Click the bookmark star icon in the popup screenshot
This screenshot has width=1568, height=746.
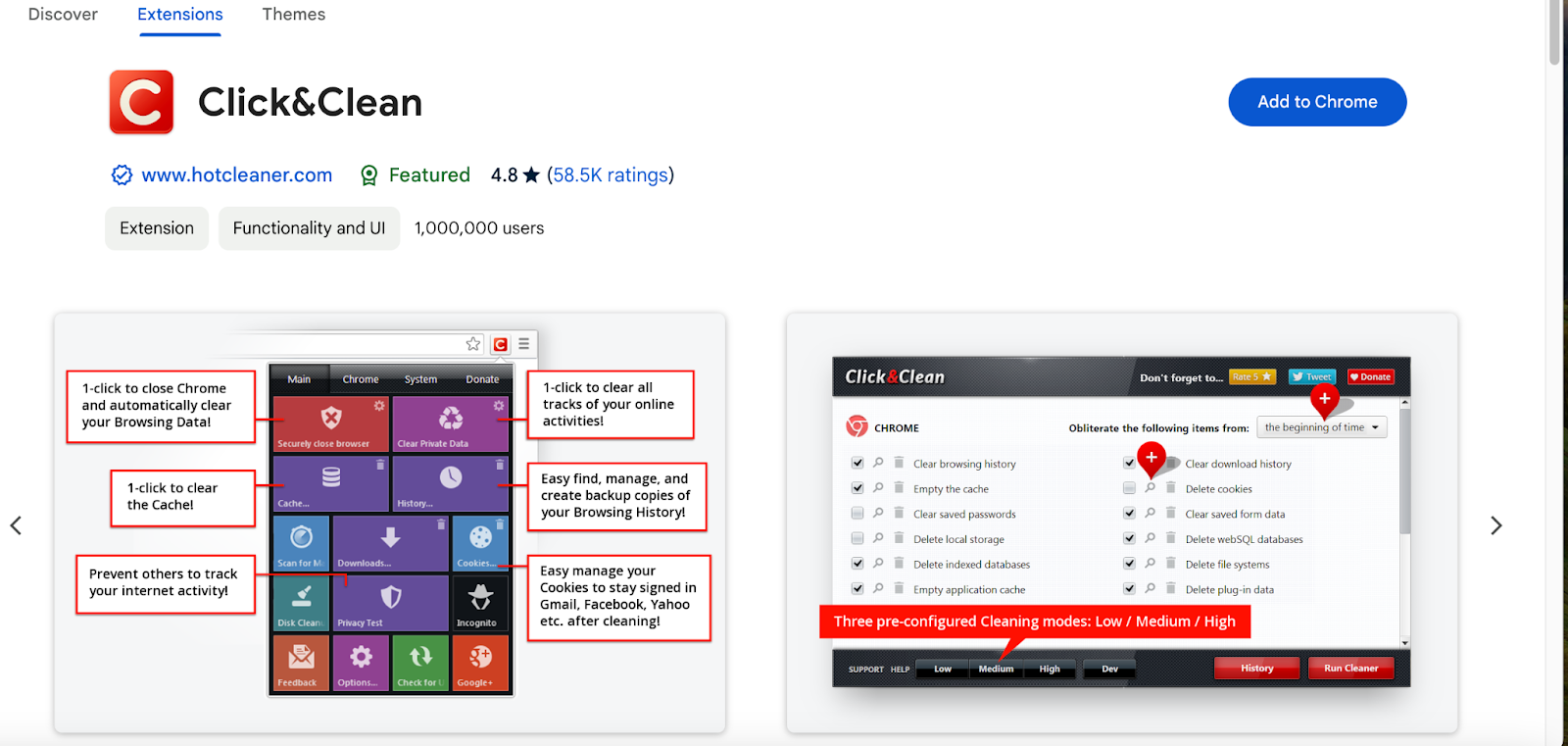pyautogui.click(x=473, y=344)
